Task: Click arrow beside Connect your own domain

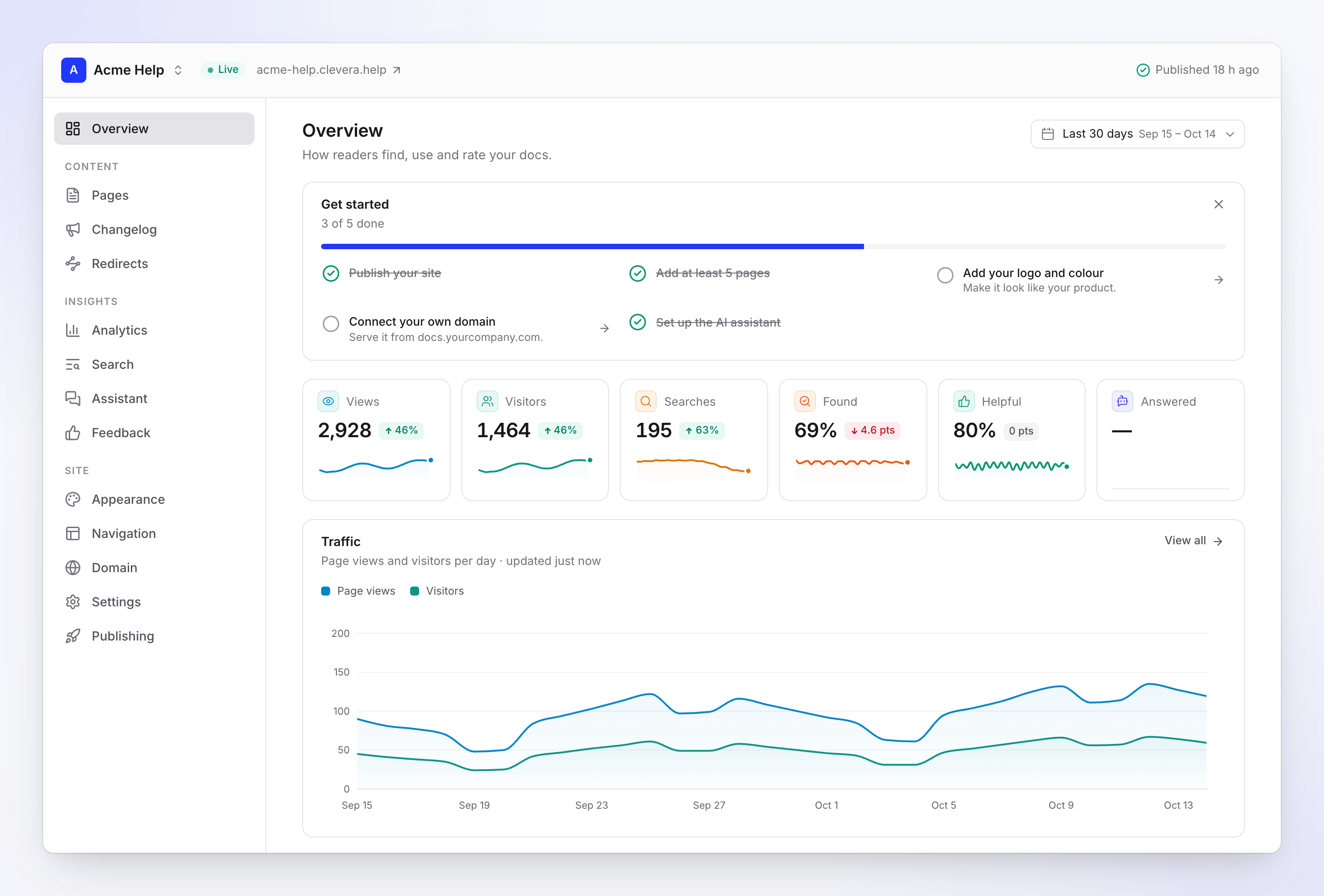Action: [604, 328]
